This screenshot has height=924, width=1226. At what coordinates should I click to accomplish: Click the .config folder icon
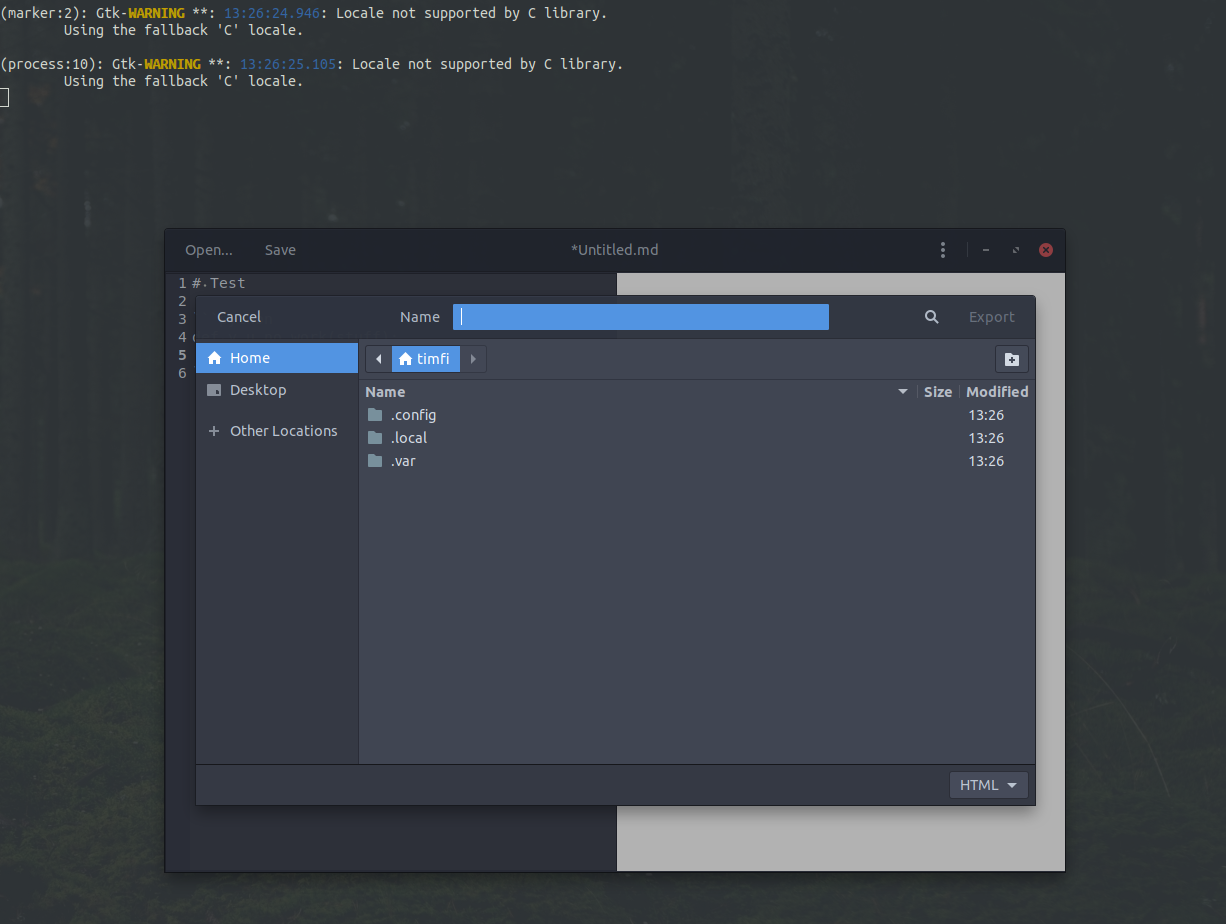point(375,415)
